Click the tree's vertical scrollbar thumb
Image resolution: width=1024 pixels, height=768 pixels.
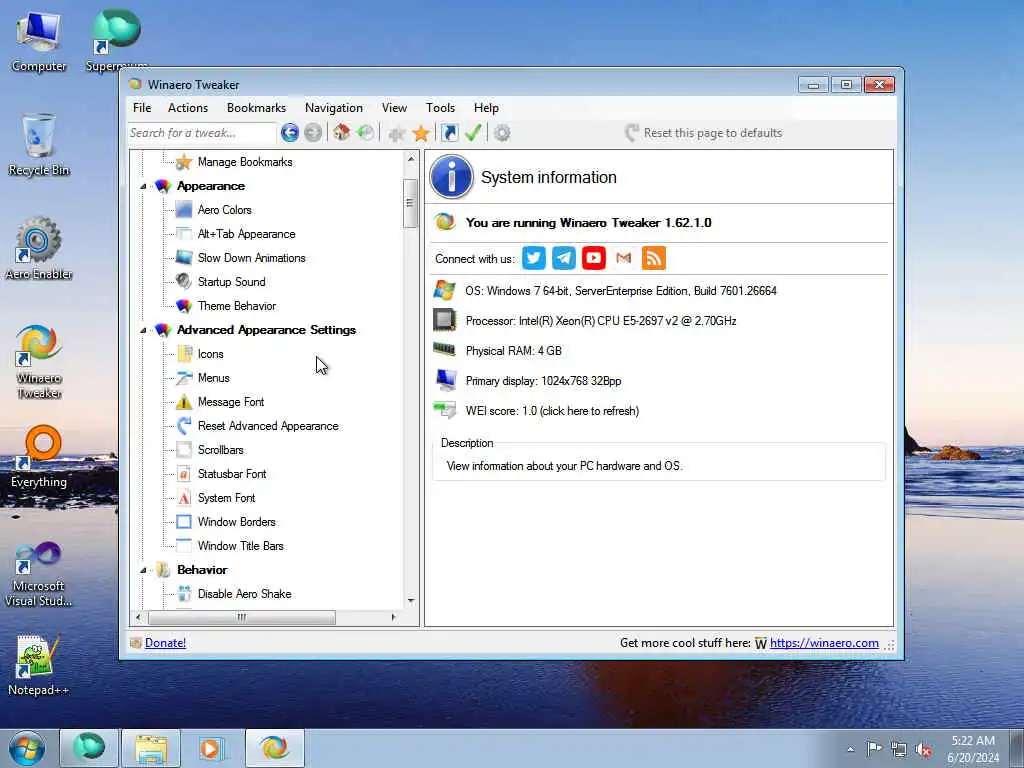410,203
